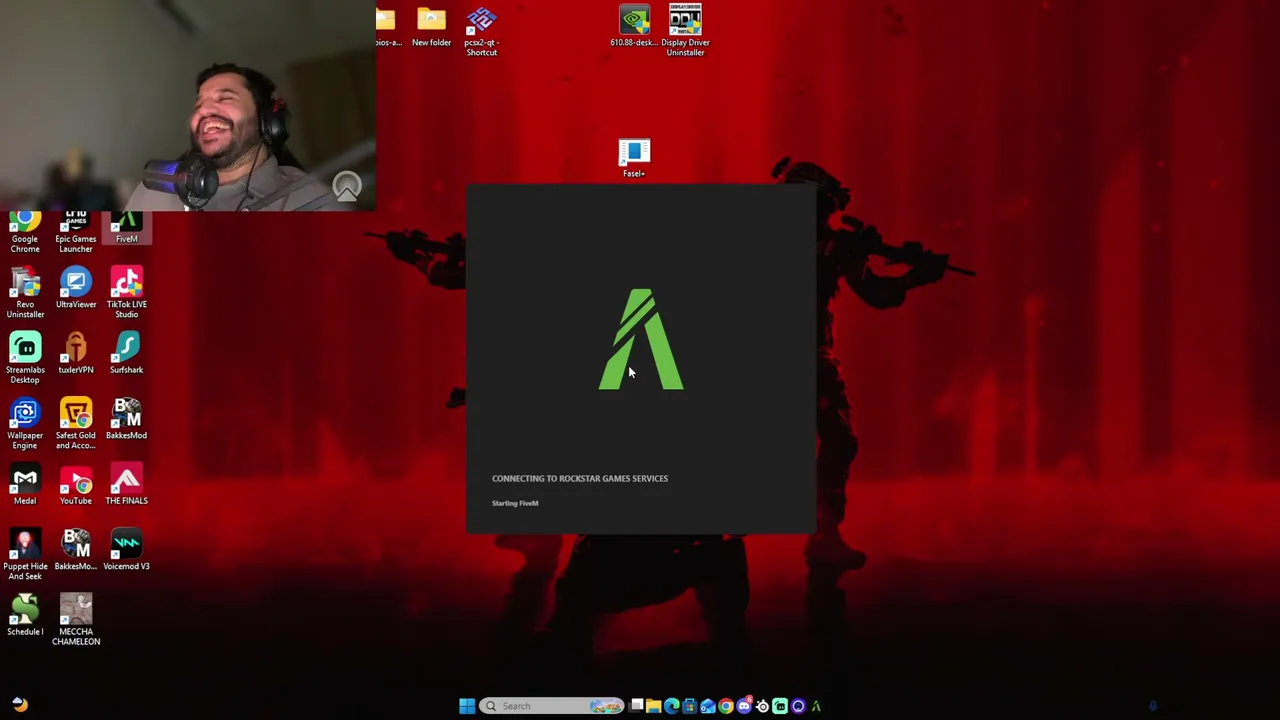1280x720 pixels.
Task: Open Microsoft Store from the taskbar
Action: [689, 706]
